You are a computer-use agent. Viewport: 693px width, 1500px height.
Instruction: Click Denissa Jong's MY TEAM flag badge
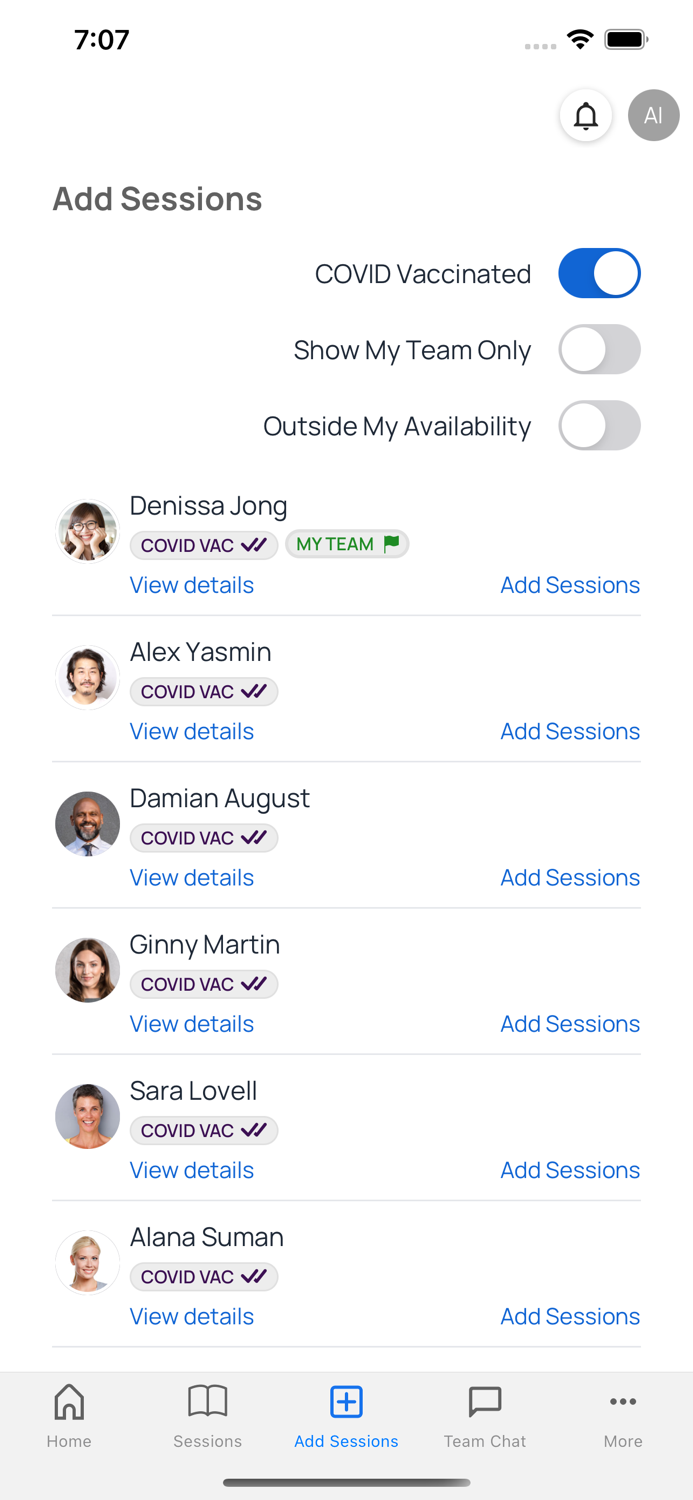pos(347,544)
